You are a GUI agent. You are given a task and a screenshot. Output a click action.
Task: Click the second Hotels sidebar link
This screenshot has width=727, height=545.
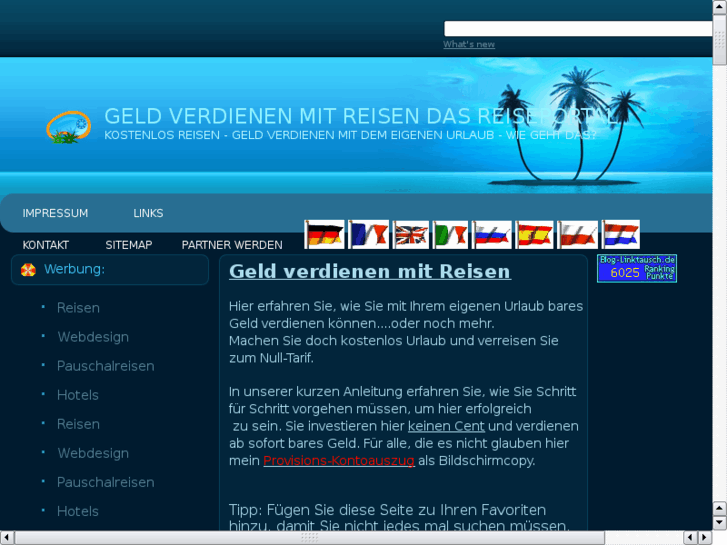pos(78,512)
